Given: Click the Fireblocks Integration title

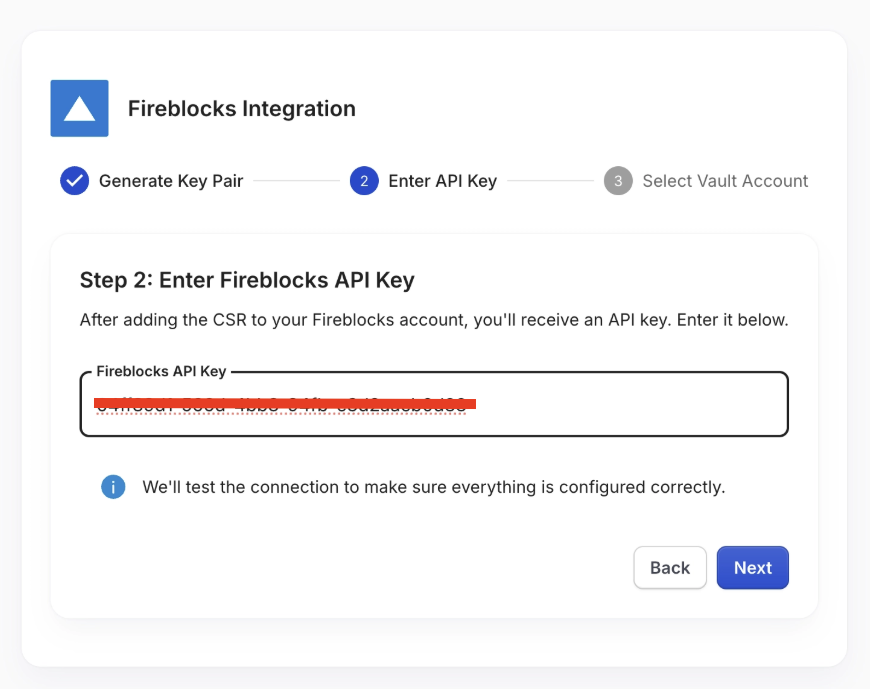Looking at the screenshot, I should point(242,109).
